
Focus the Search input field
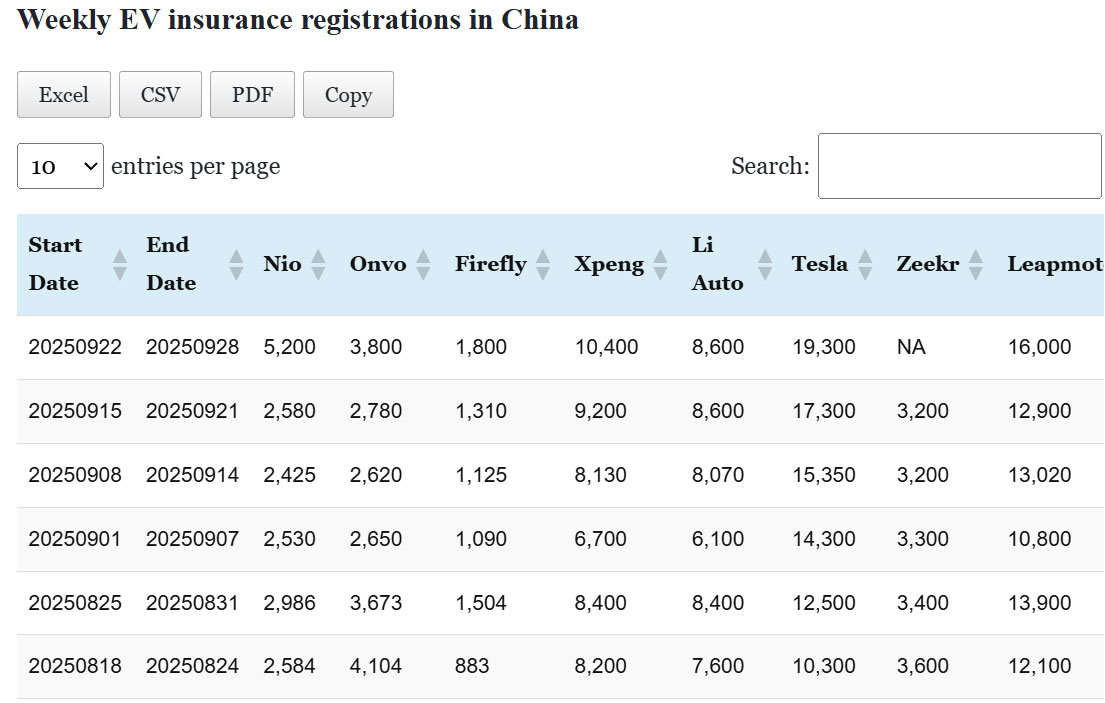pyautogui.click(x=959, y=166)
